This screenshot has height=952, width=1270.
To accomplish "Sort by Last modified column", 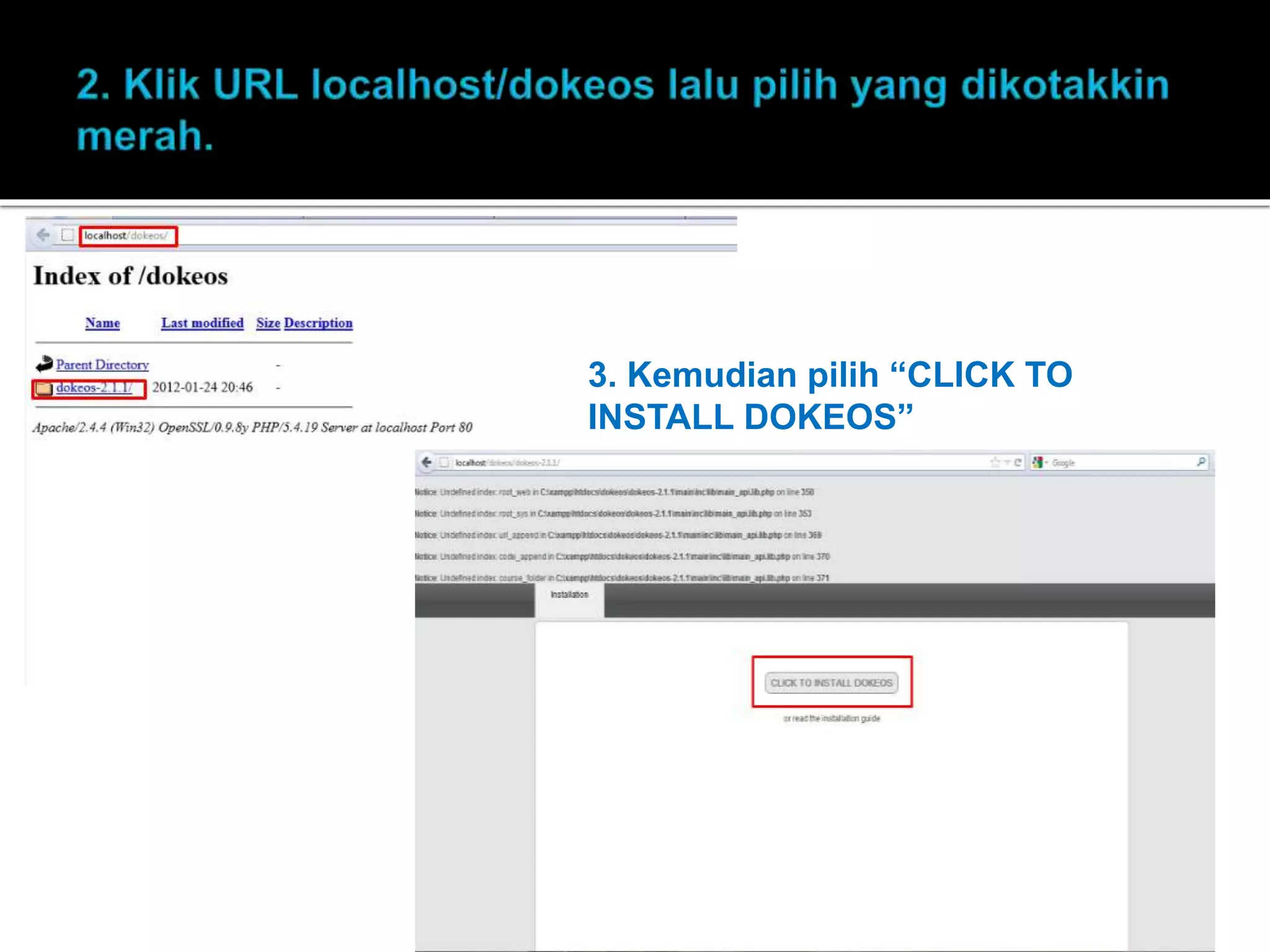I will point(202,323).
